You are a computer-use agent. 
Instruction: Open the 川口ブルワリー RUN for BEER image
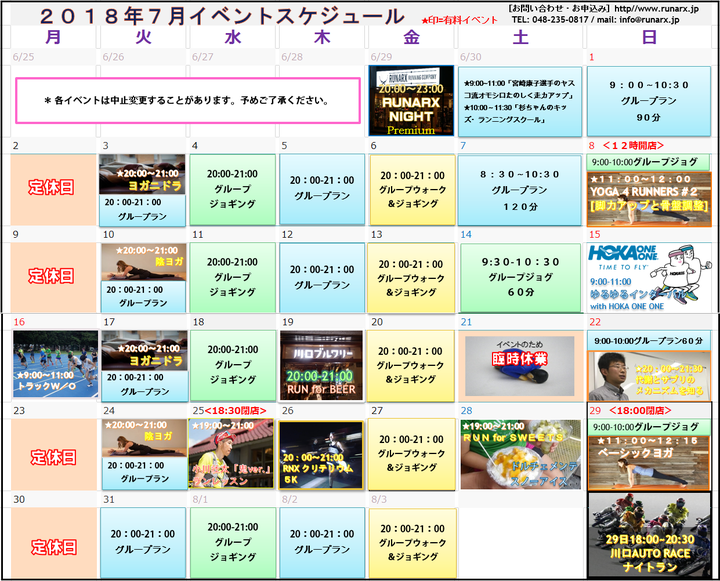(321, 366)
